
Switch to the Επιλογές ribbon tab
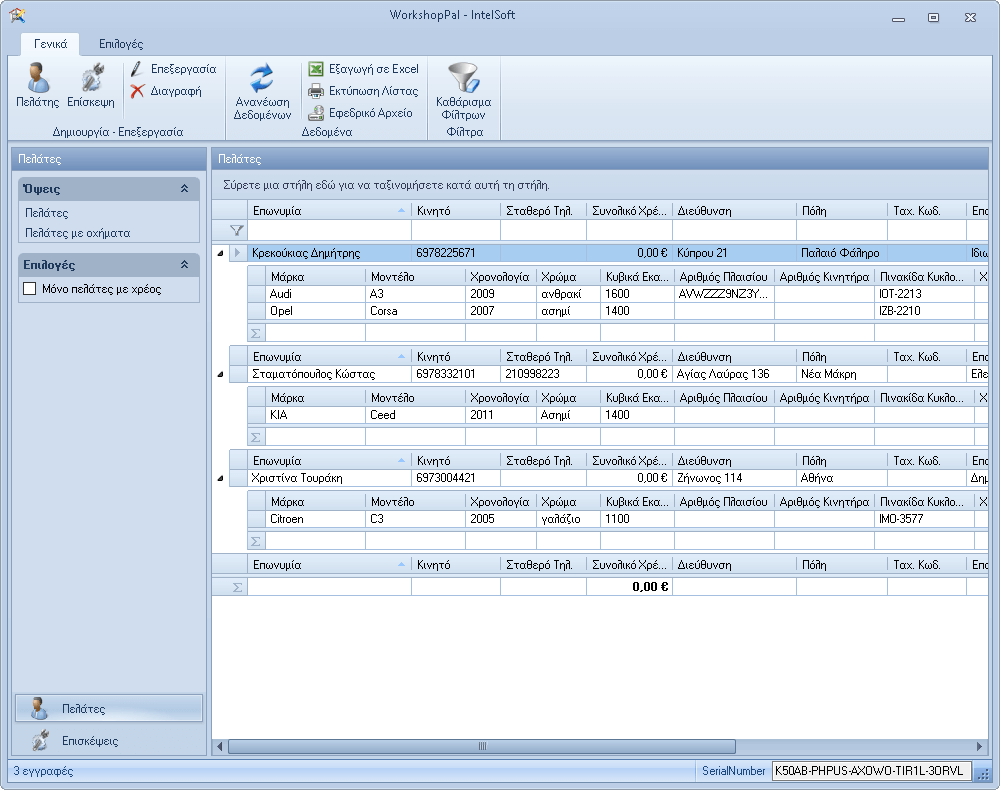[x=120, y=44]
